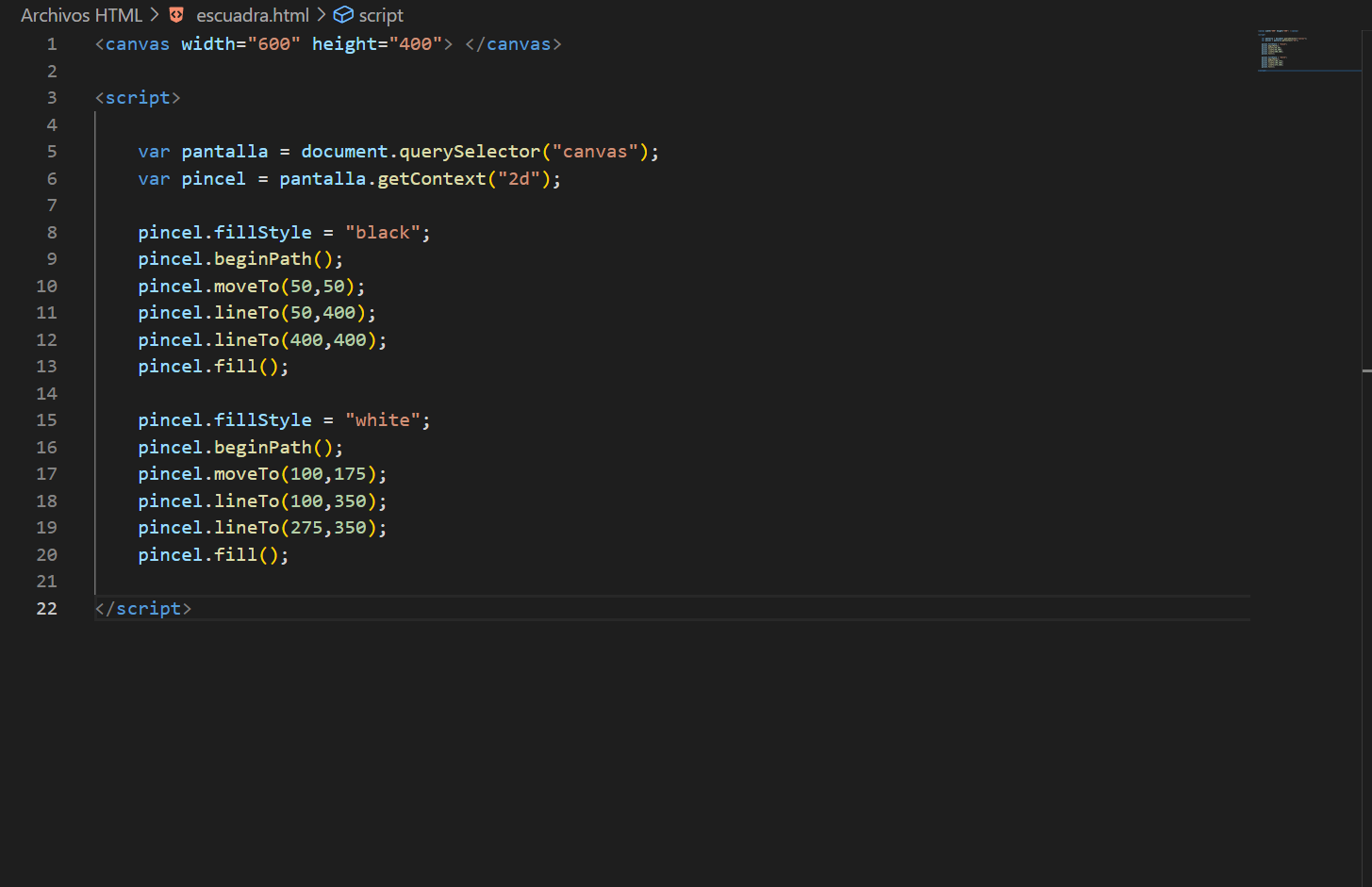Select escuadra.html in the breadcrumb

(x=253, y=15)
